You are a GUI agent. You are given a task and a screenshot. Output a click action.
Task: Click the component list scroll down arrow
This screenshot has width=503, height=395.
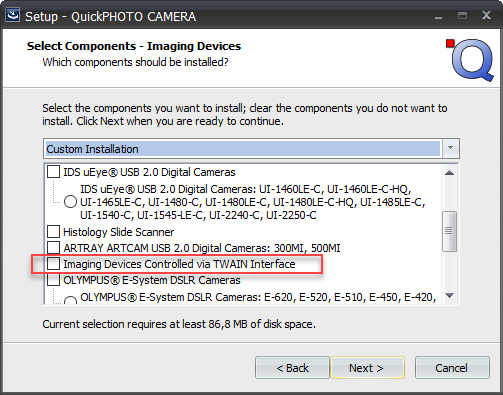pos(449,295)
